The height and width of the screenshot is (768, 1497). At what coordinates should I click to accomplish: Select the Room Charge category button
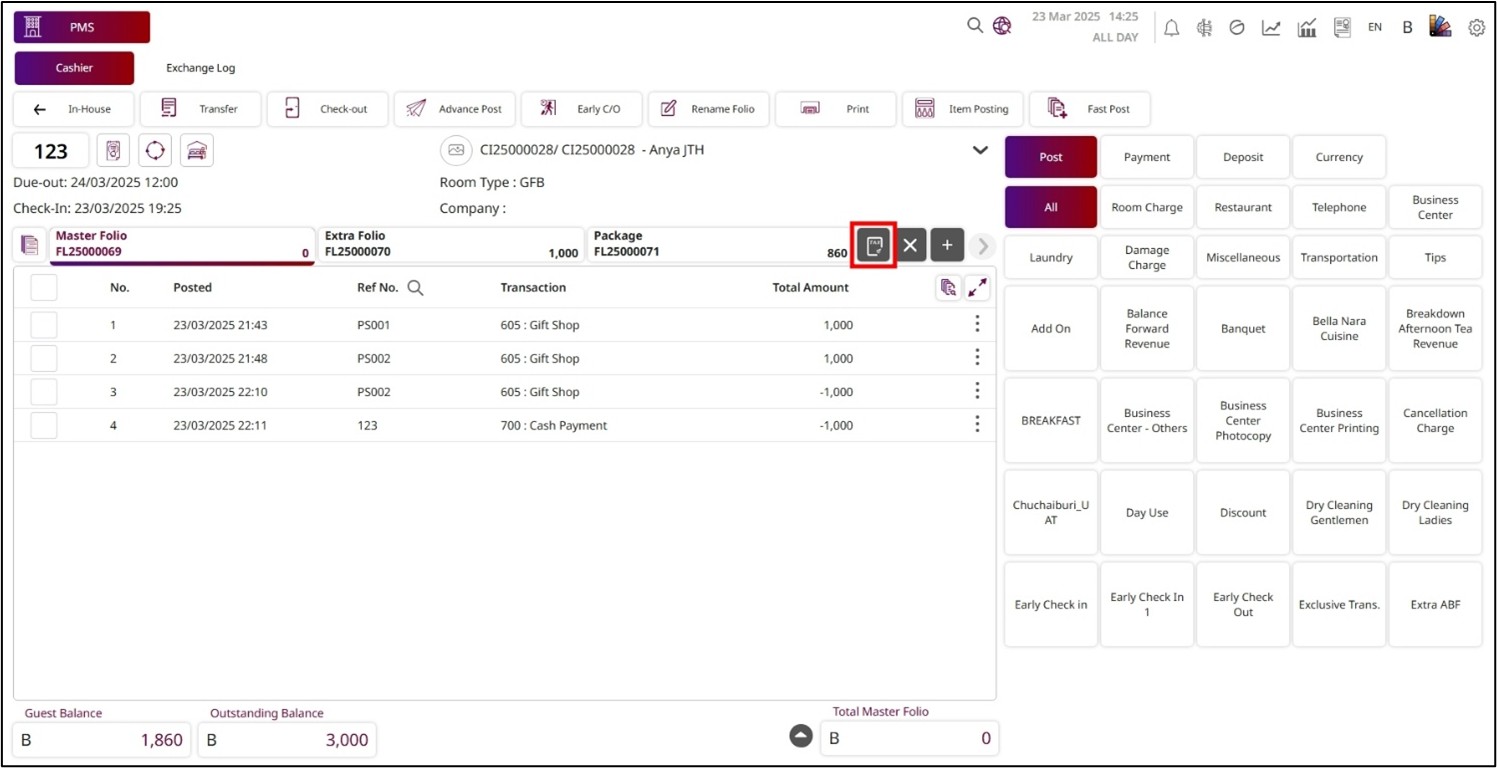click(1146, 207)
